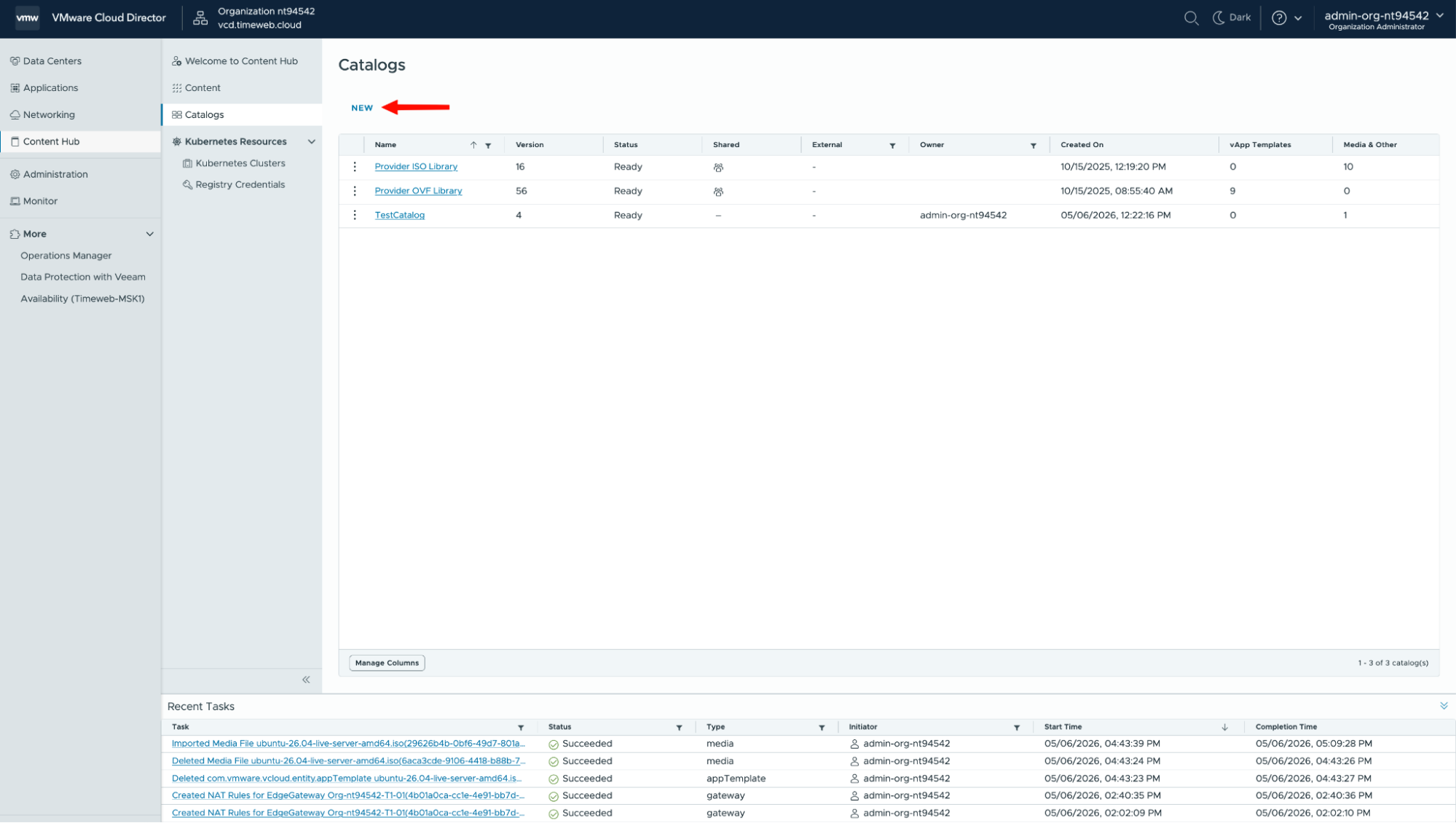This screenshot has height=823, width=1456.
Task: Open admin-org-nt94542 user account menu
Action: (1383, 20)
